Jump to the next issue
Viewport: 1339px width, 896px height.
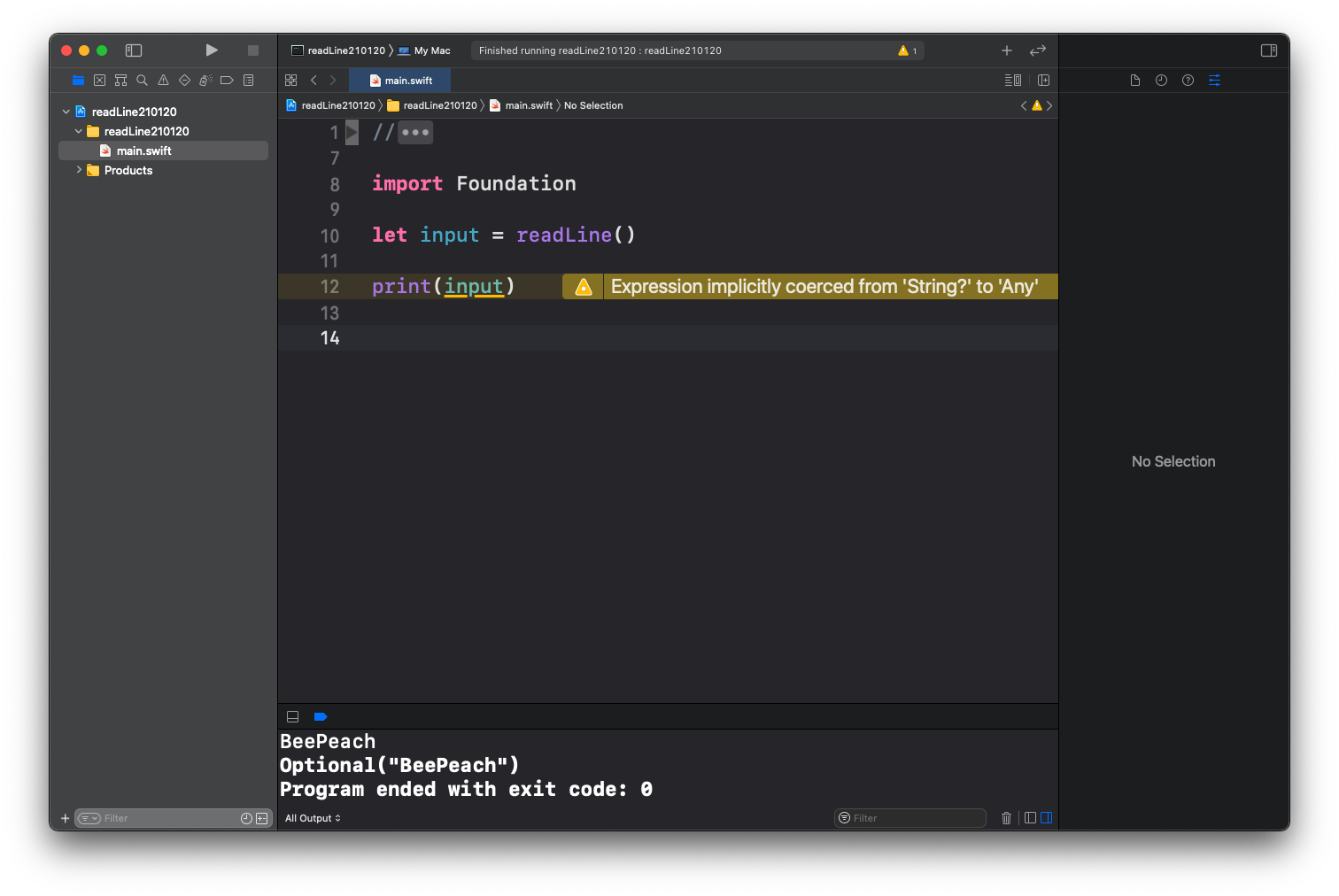point(1049,105)
